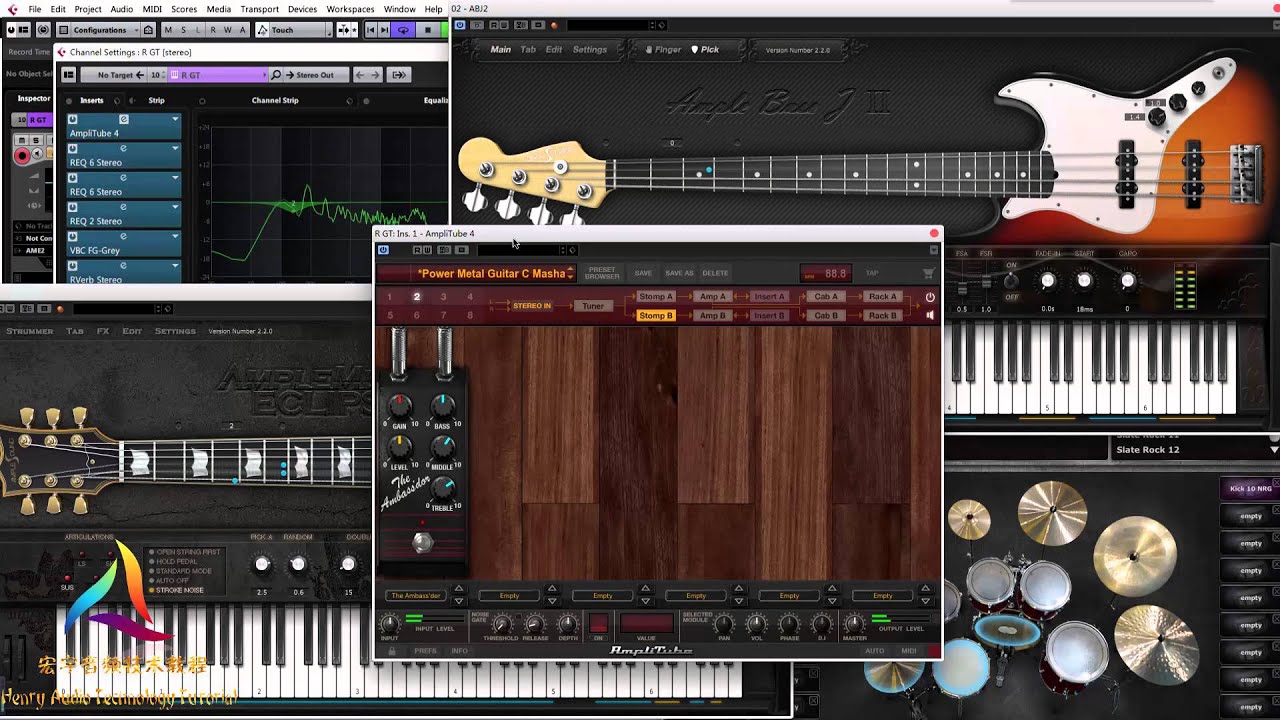Open the Touch automation mode dropdown
Screen dimensions: 1280x720
pos(295,30)
